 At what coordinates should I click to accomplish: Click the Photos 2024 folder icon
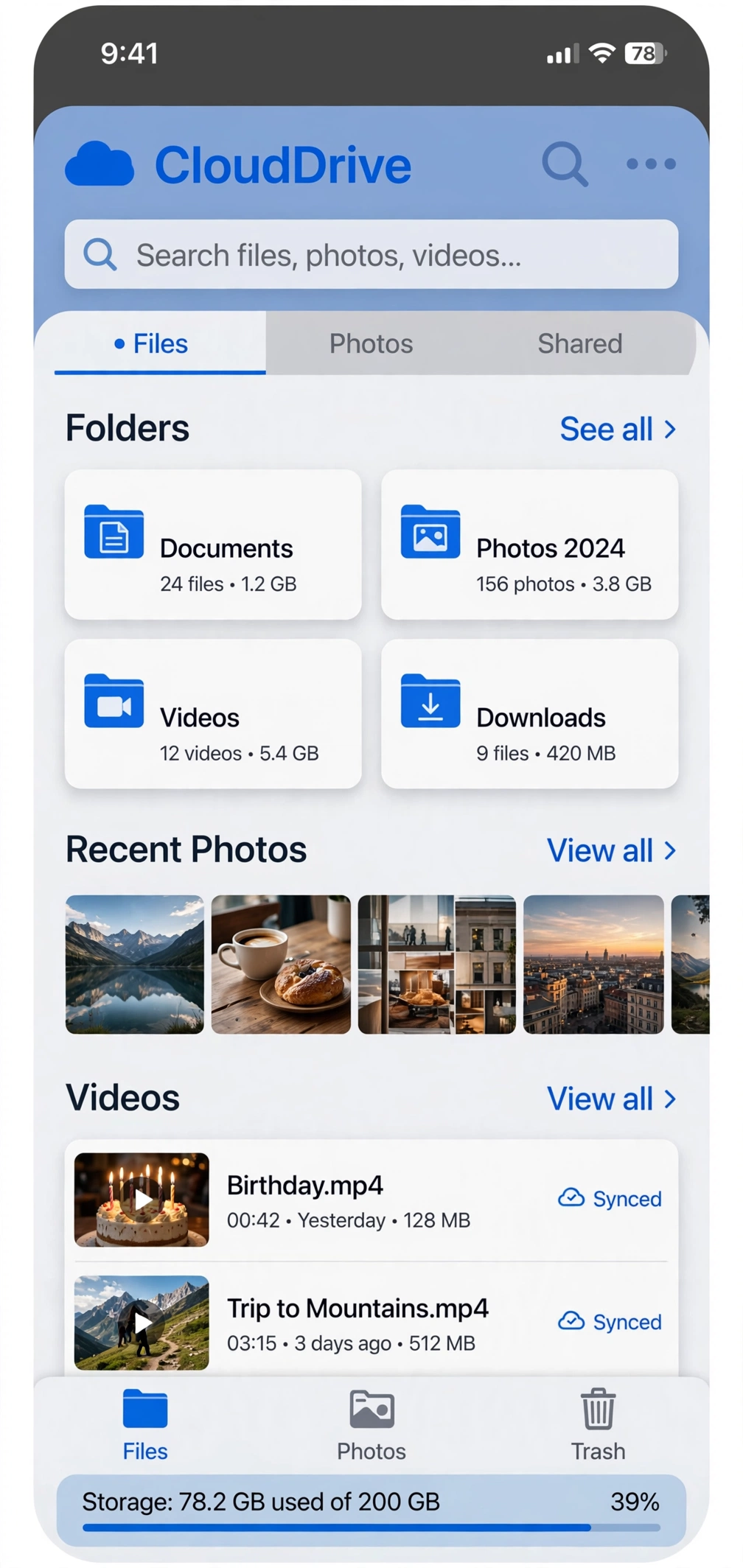[x=430, y=531]
